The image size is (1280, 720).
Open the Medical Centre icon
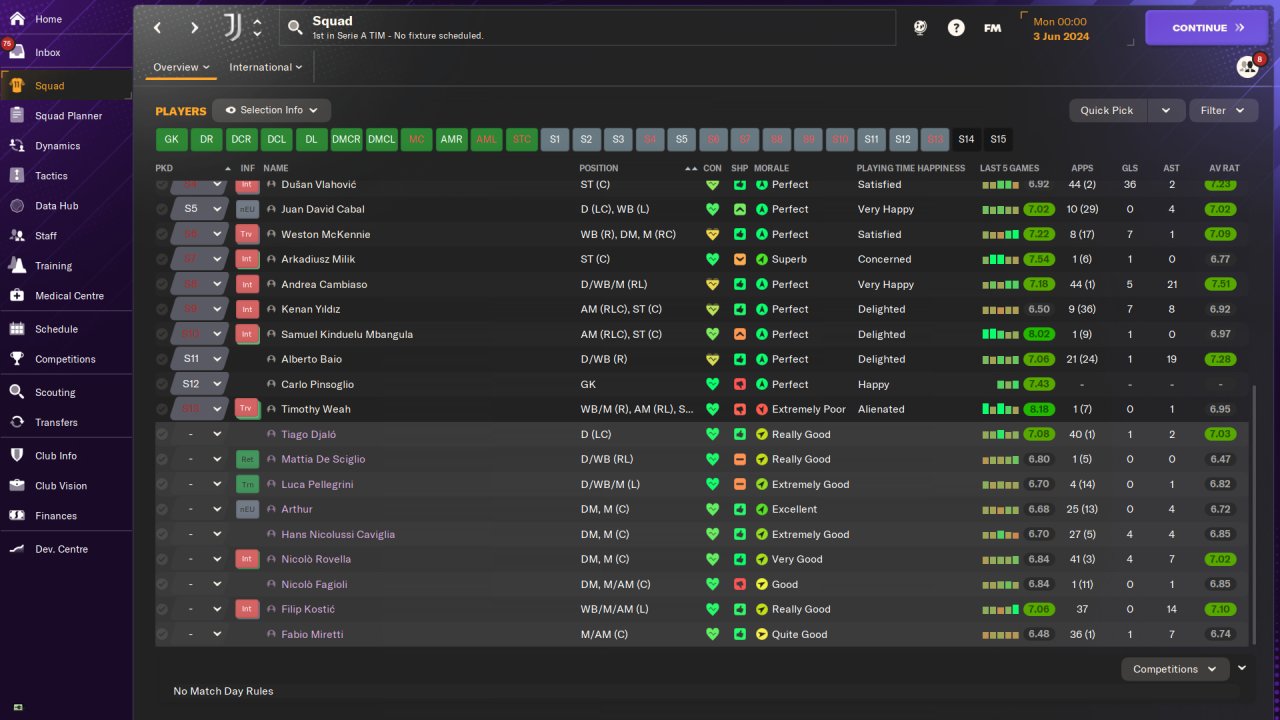pyautogui.click(x=17, y=296)
